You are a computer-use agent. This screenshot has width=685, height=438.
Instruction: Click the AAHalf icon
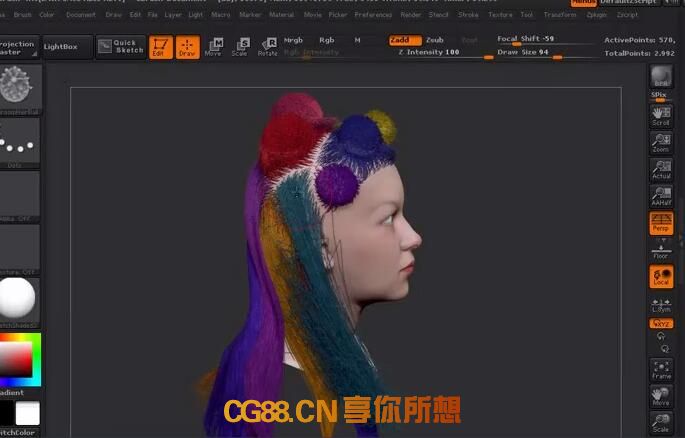661,196
